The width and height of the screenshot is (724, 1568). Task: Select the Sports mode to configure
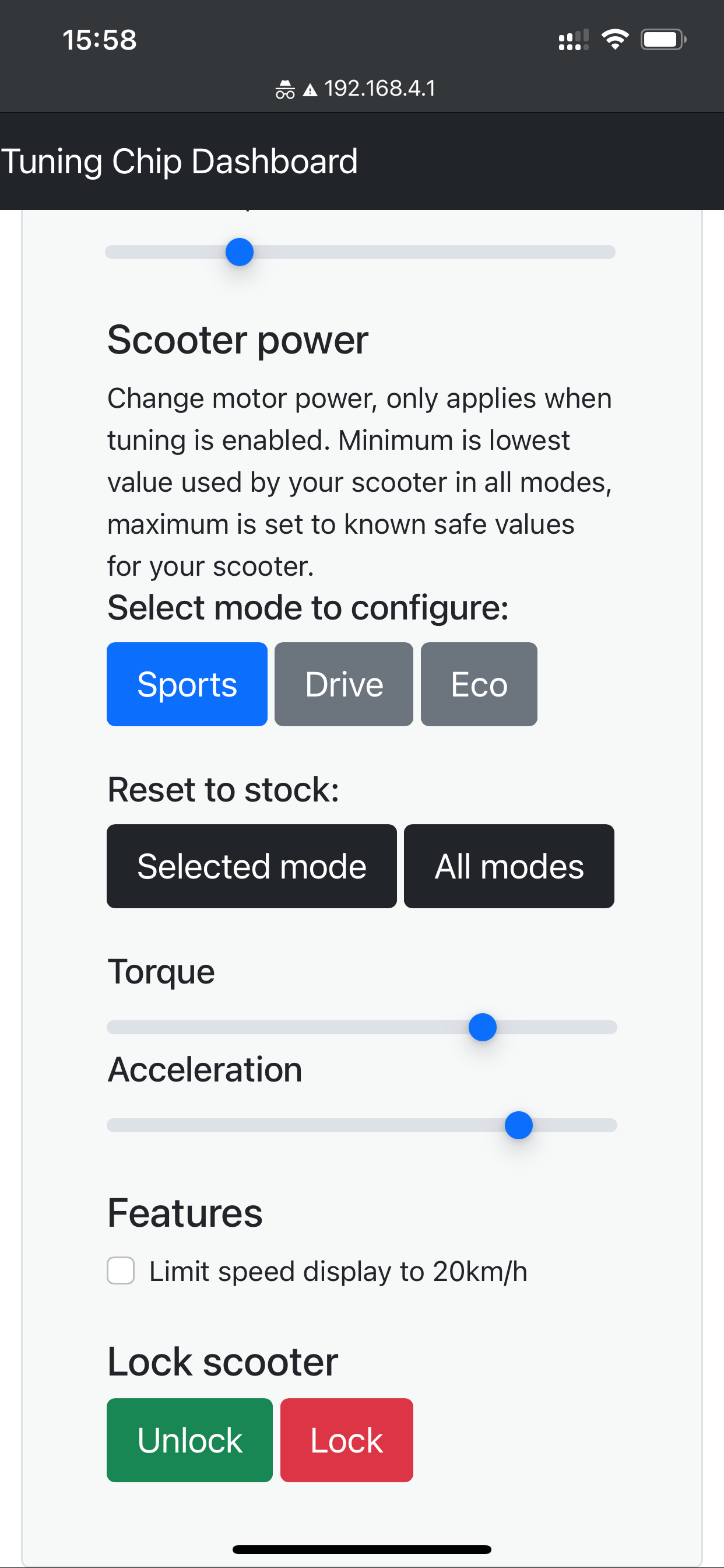[x=187, y=684]
